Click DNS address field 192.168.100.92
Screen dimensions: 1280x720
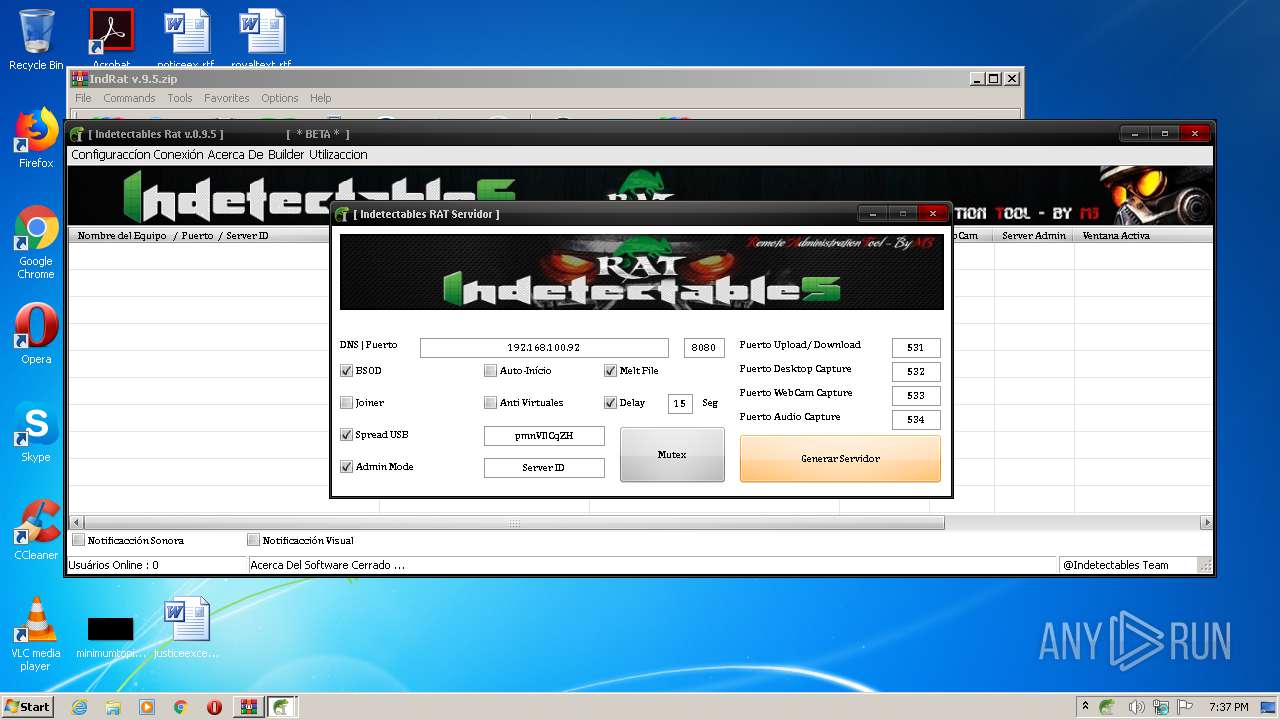[544, 348]
